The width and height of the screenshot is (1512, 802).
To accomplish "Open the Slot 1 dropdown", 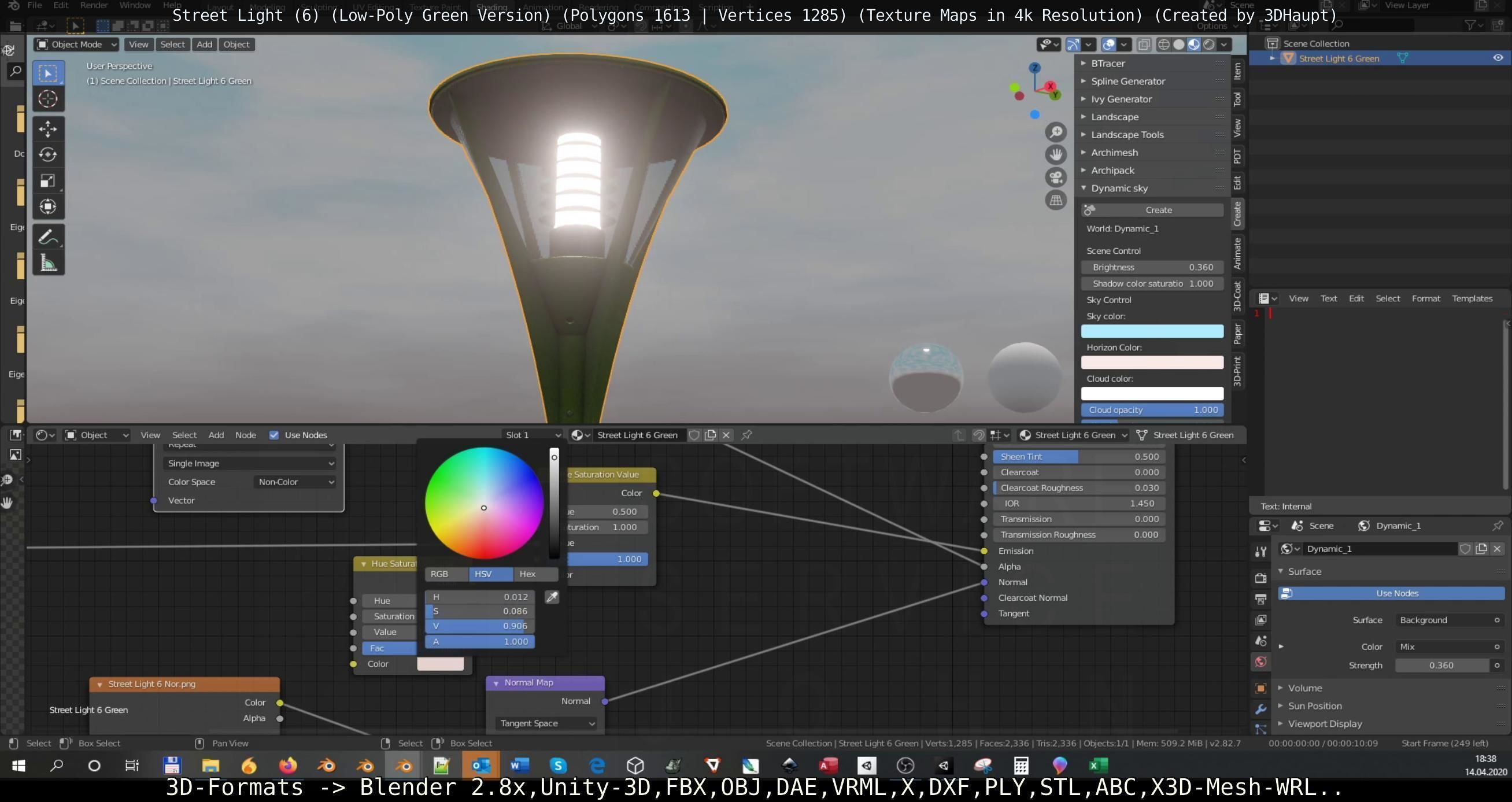I will 533,435.
